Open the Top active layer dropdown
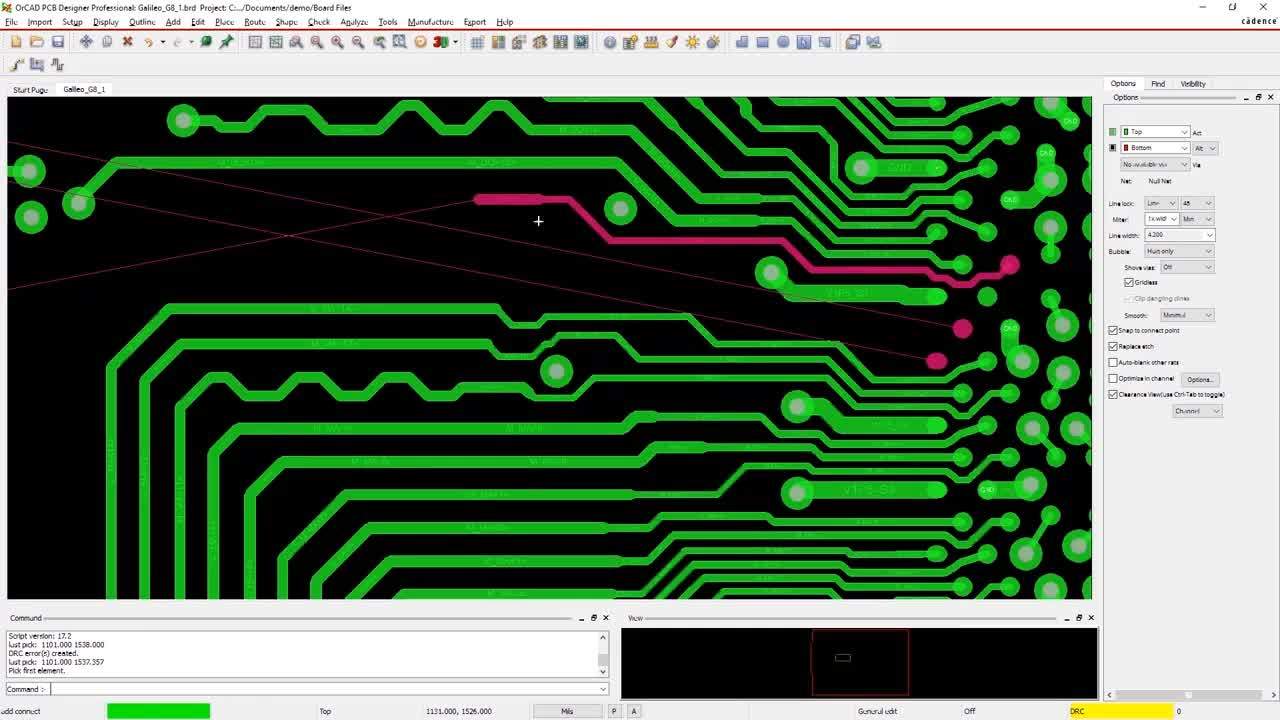The image size is (1280, 720). click(1155, 132)
